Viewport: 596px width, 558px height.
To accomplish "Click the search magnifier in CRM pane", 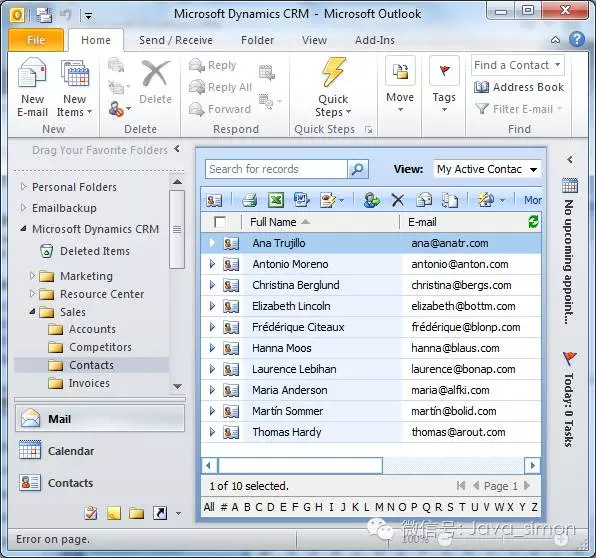I will tap(357, 169).
